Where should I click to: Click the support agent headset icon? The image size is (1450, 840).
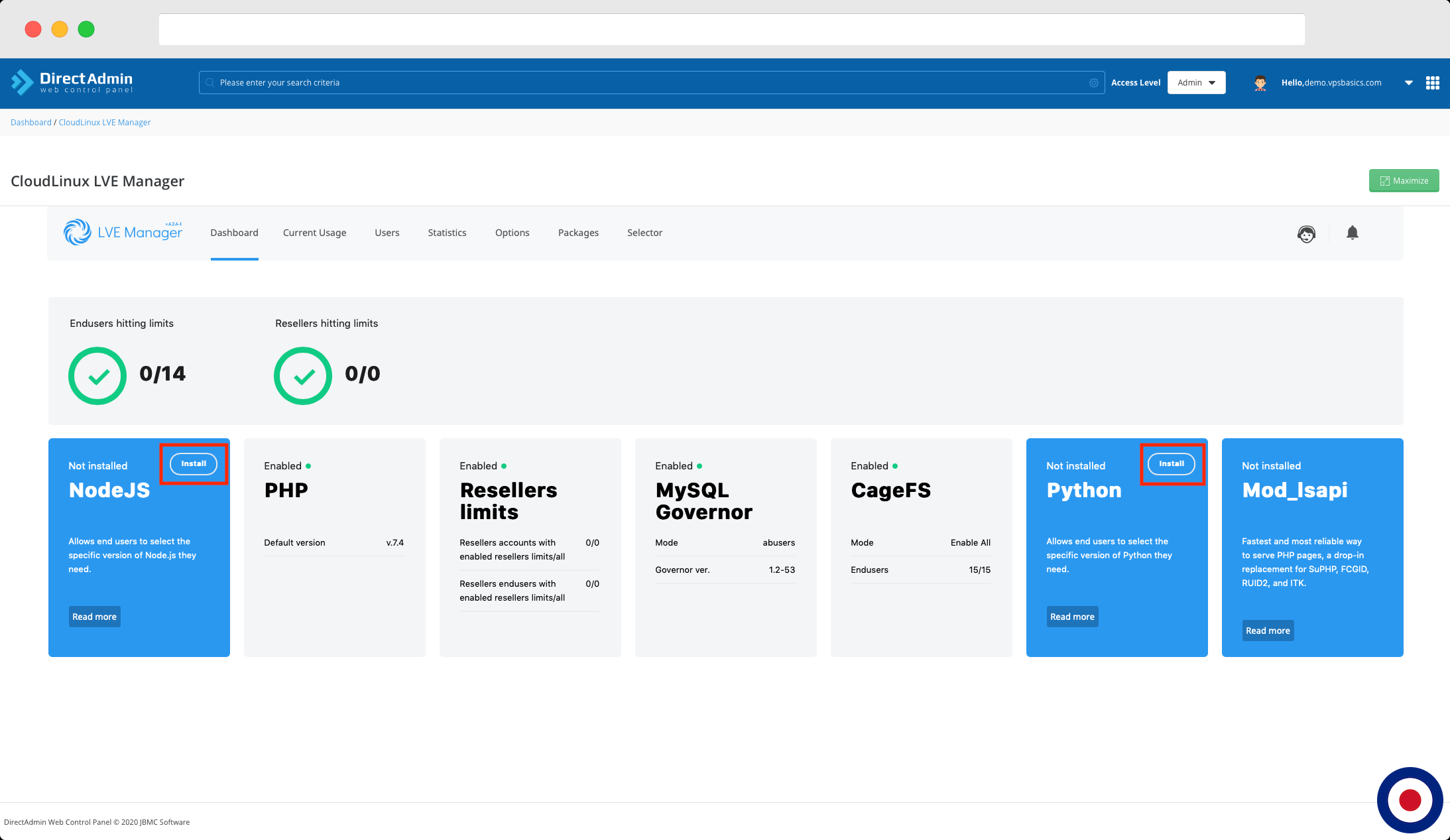tap(1306, 233)
